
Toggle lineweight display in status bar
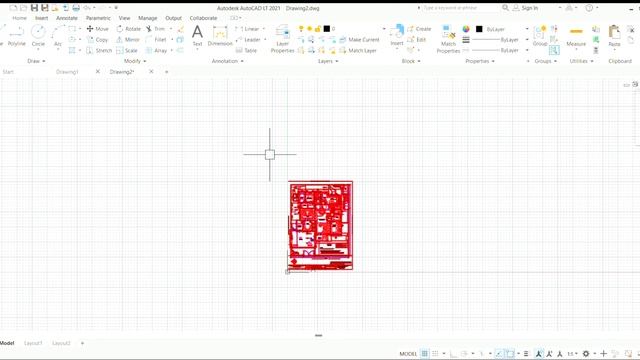(x=526, y=353)
